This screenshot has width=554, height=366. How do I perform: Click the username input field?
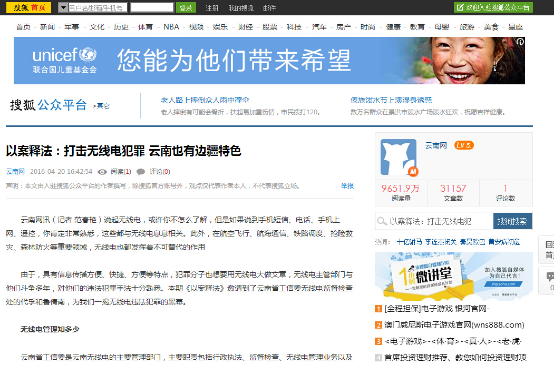pos(98,7)
